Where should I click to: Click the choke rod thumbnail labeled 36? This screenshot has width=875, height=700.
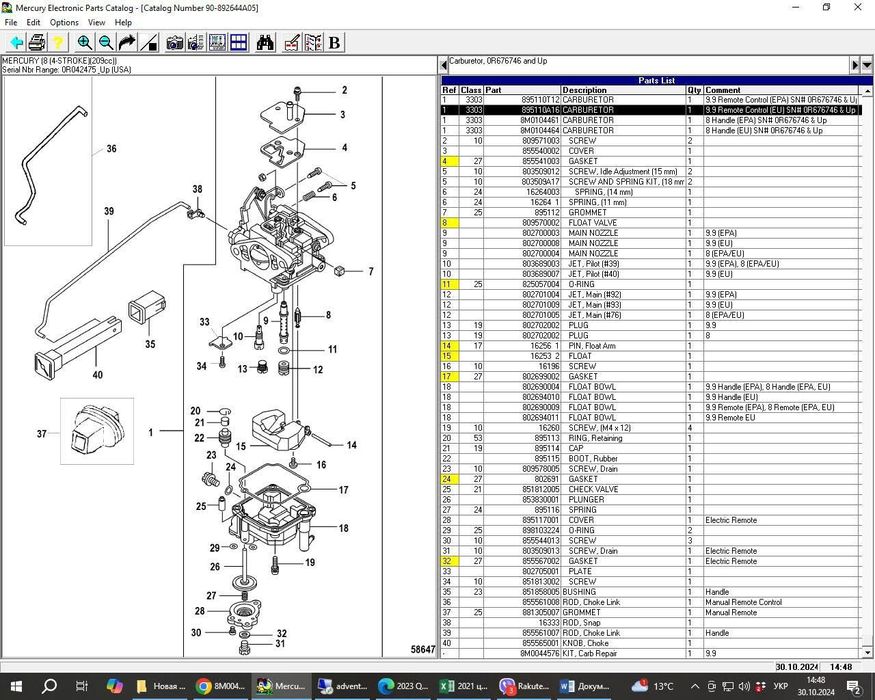48,162
